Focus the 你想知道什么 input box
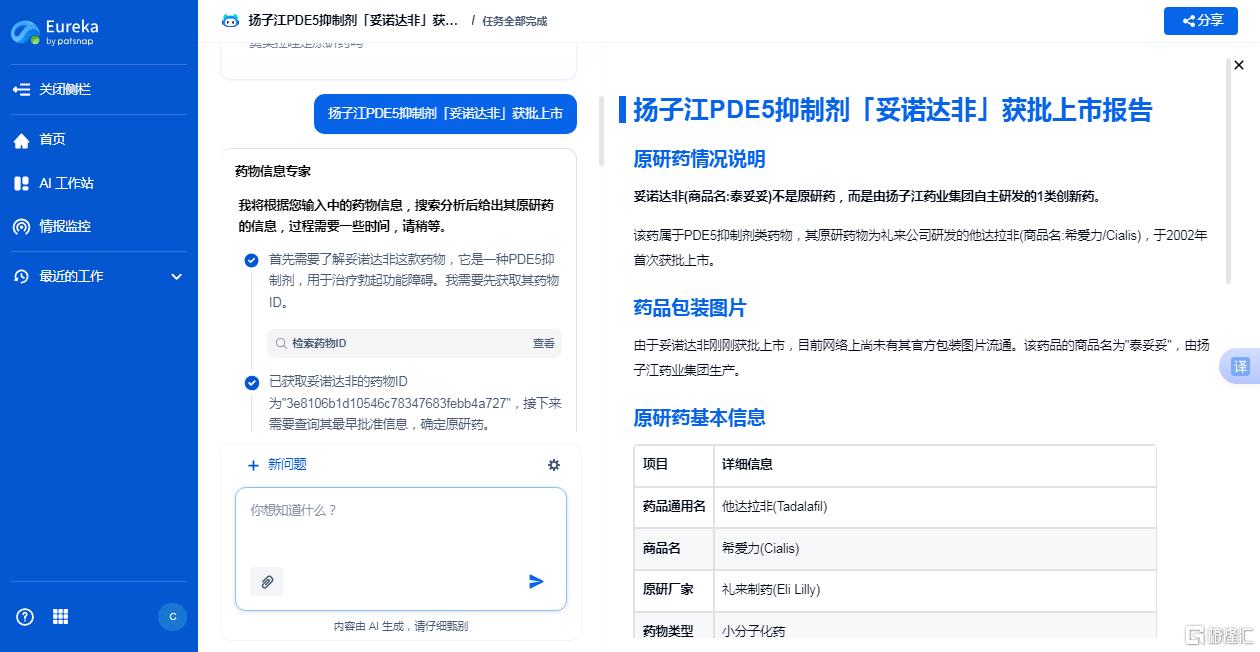The height and width of the screenshot is (652, 1260). click(401, 548)
